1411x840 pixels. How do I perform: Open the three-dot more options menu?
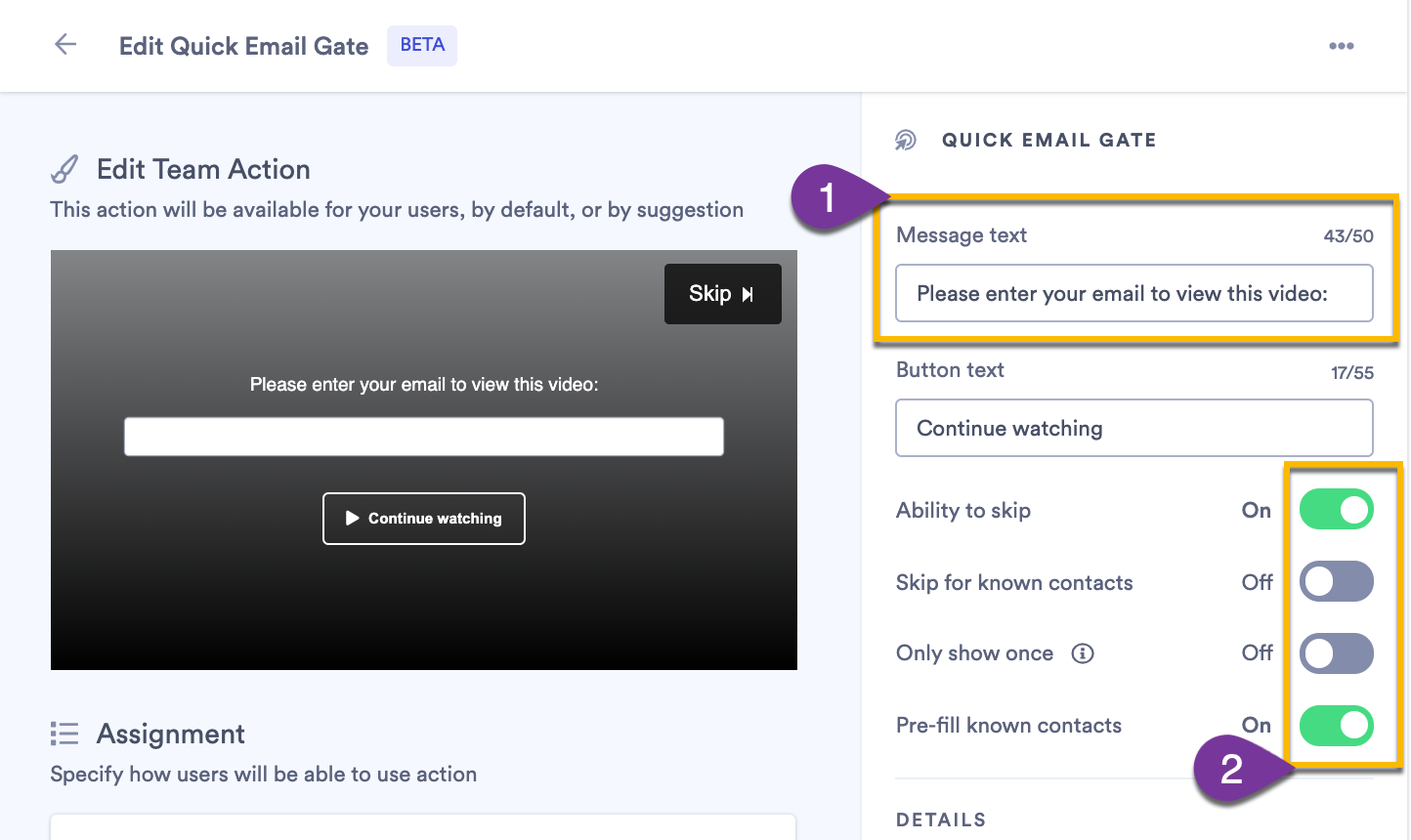point(1342,46)
